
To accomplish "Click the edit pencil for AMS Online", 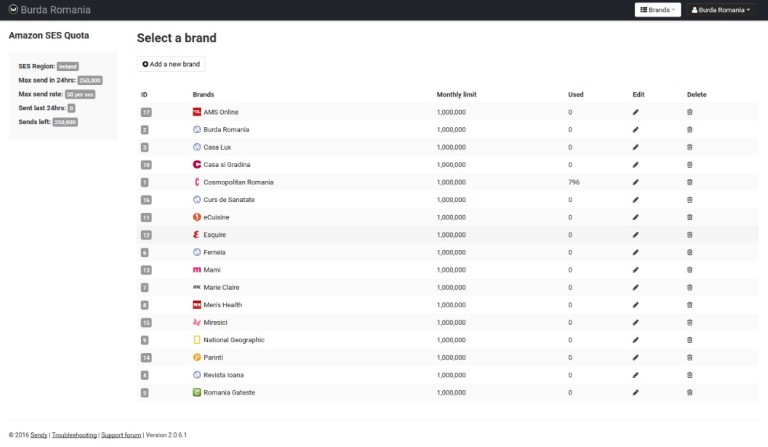I will click(635, 112).
